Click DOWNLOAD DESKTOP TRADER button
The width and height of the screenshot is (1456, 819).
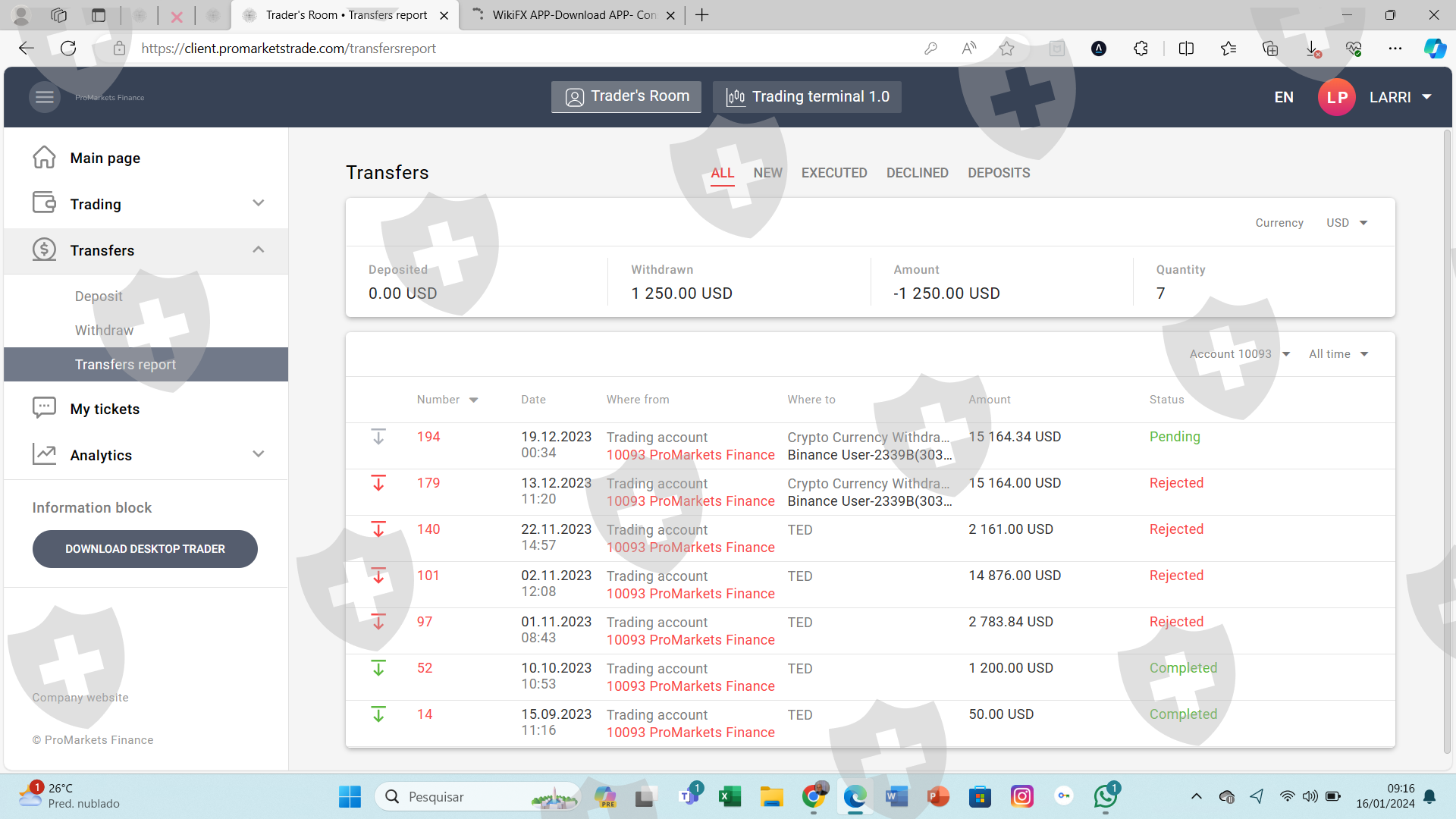coord(145,549)
